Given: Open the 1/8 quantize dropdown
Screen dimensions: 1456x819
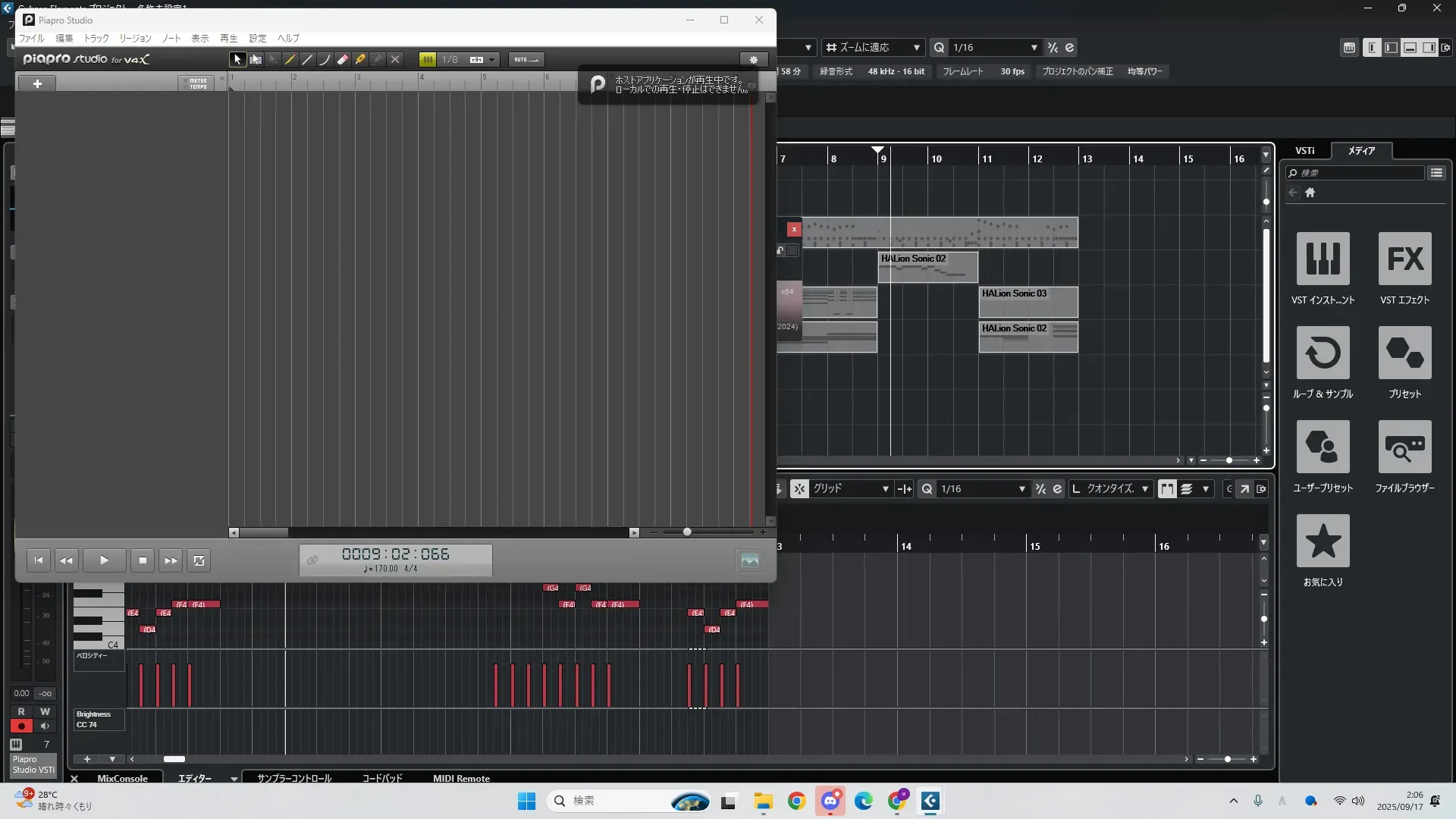Looking at the screenshot, I should coord(492,59).
